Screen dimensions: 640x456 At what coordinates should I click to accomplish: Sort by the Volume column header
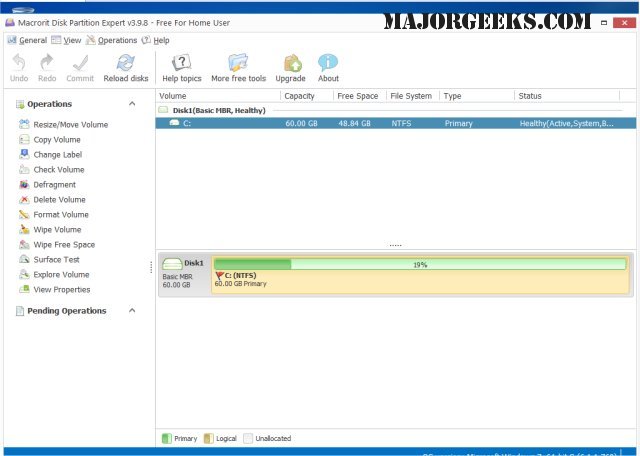click(x=218, y=96)
